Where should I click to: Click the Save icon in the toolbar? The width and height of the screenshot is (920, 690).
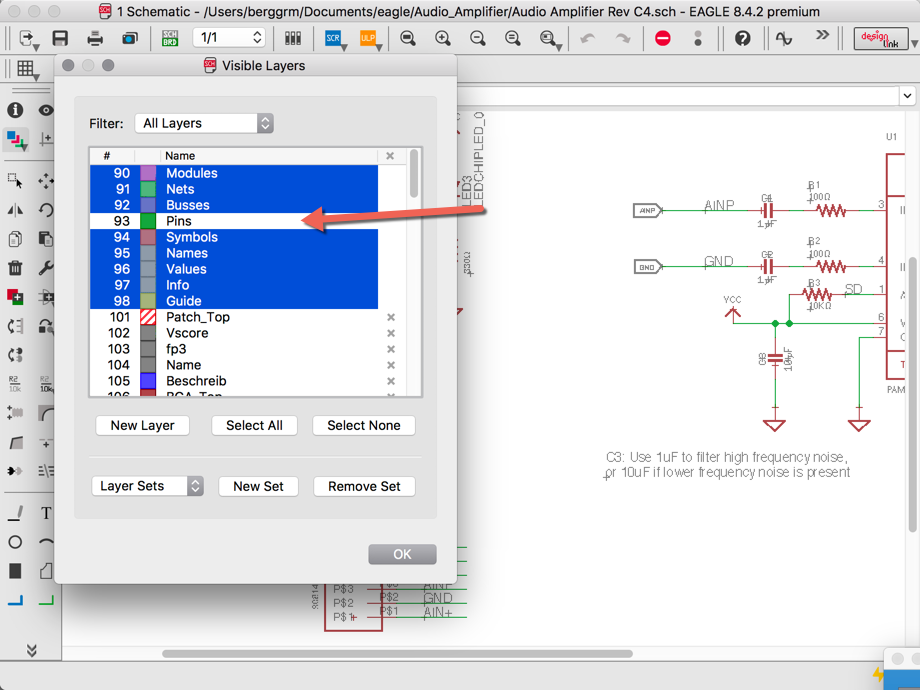click(x=60, y=38)
